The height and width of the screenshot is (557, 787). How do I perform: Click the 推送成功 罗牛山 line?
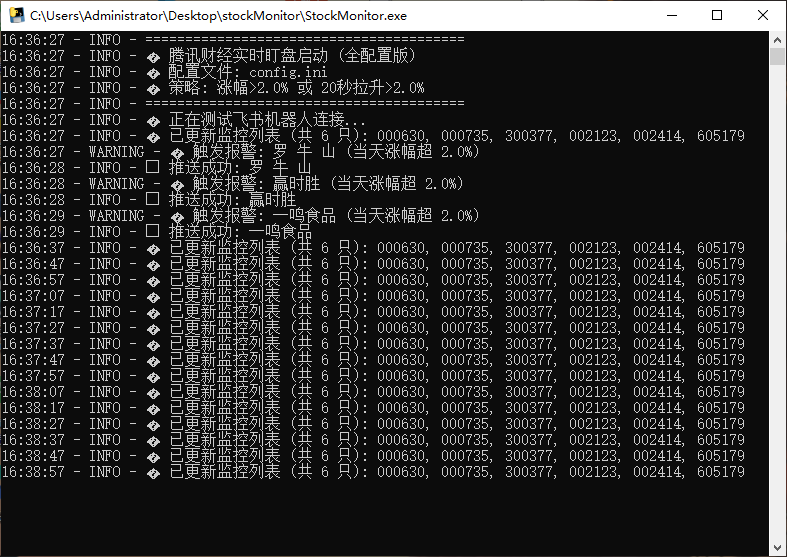pos(157,168)
